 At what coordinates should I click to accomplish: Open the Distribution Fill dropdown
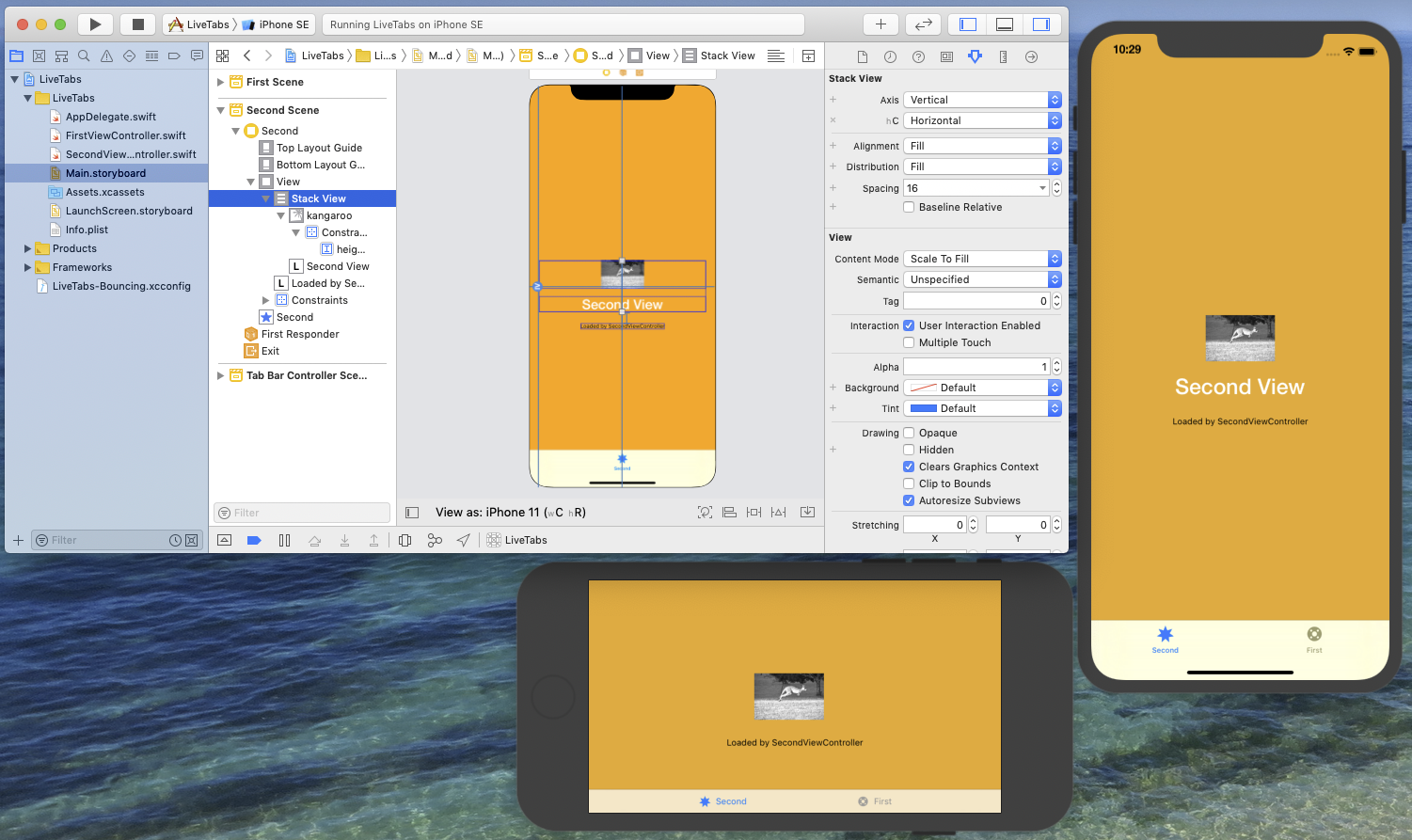click(x=982, y=166)
